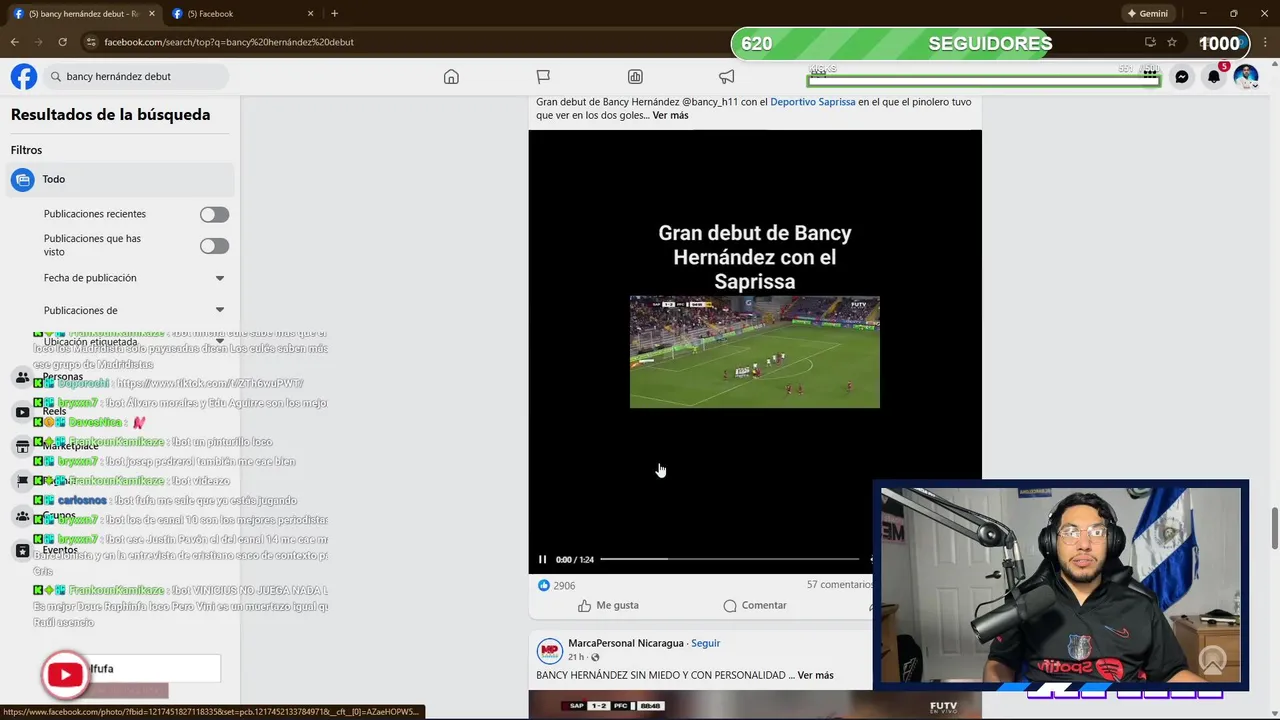Viewport: 1280px width, 720px height.
Task: Open the MarcaPersonal Nicaragua profile picture
Action: pyautogui.click(x=550, y=651)
